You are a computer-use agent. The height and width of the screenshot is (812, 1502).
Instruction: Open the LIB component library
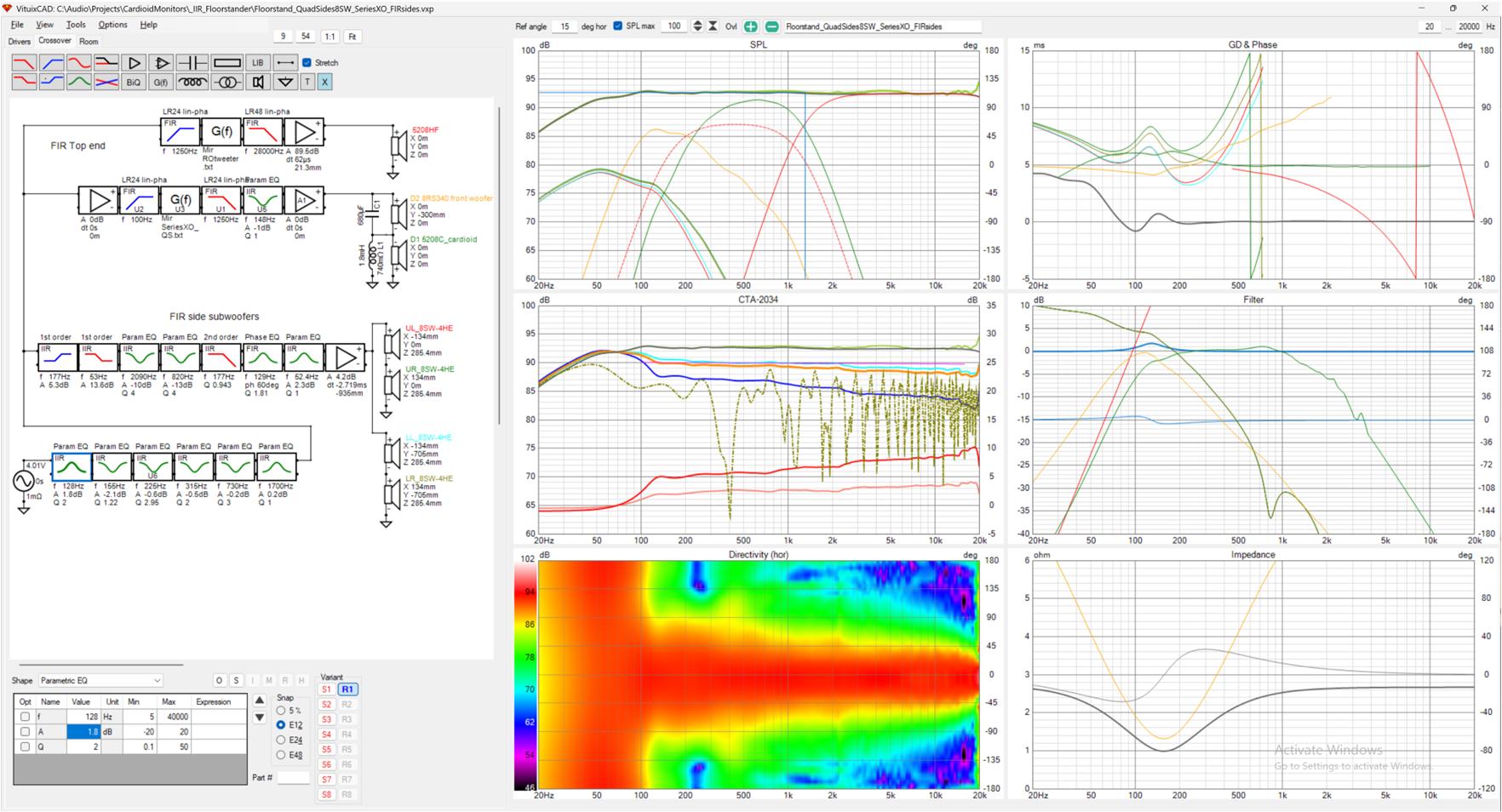pyautogui.click(x=258, y=63)
